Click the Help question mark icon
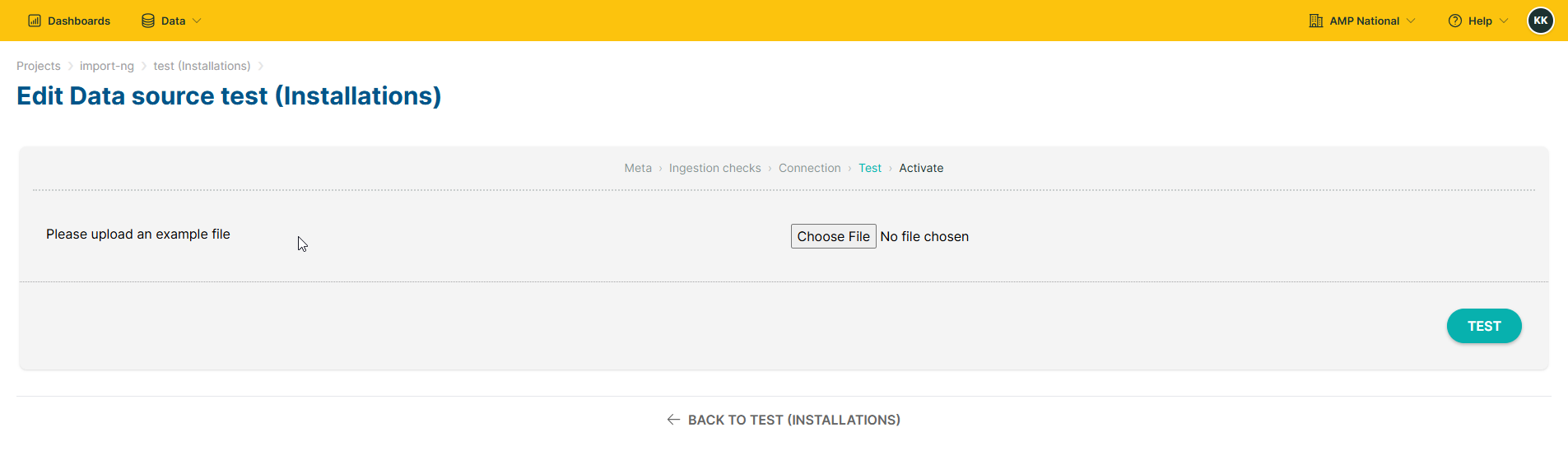 pyautogui.click(x=1455, y=21)
